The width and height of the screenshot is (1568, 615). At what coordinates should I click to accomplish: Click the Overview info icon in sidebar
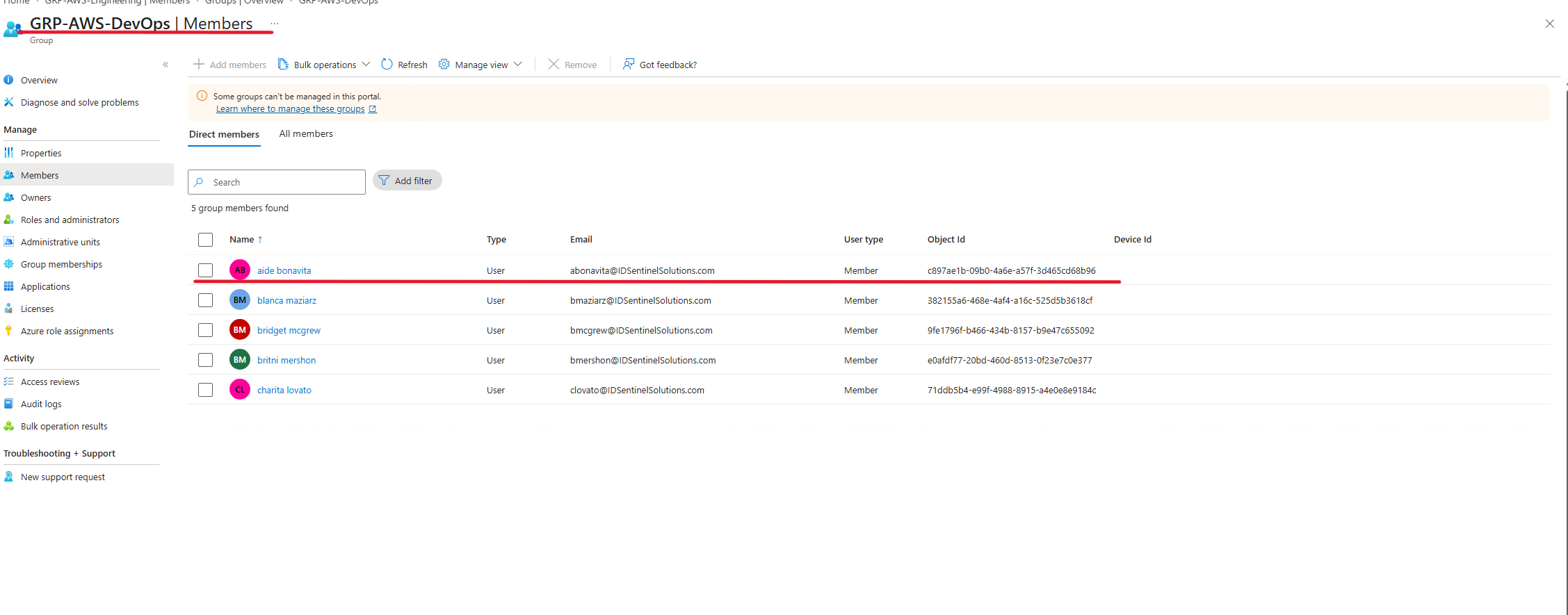pyautogui.click(x=8, y=80)
